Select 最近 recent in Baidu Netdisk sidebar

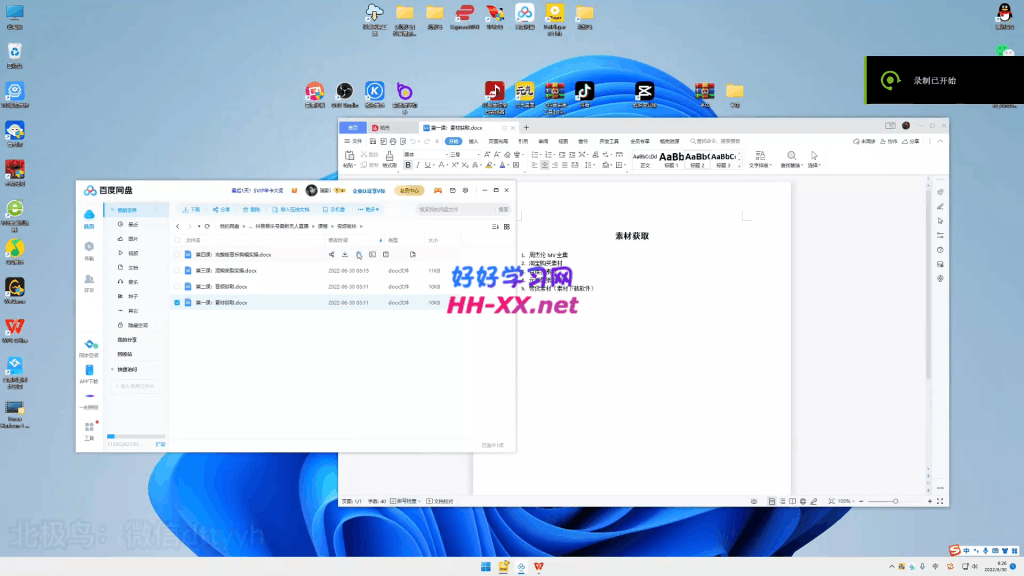pos(133,224)
